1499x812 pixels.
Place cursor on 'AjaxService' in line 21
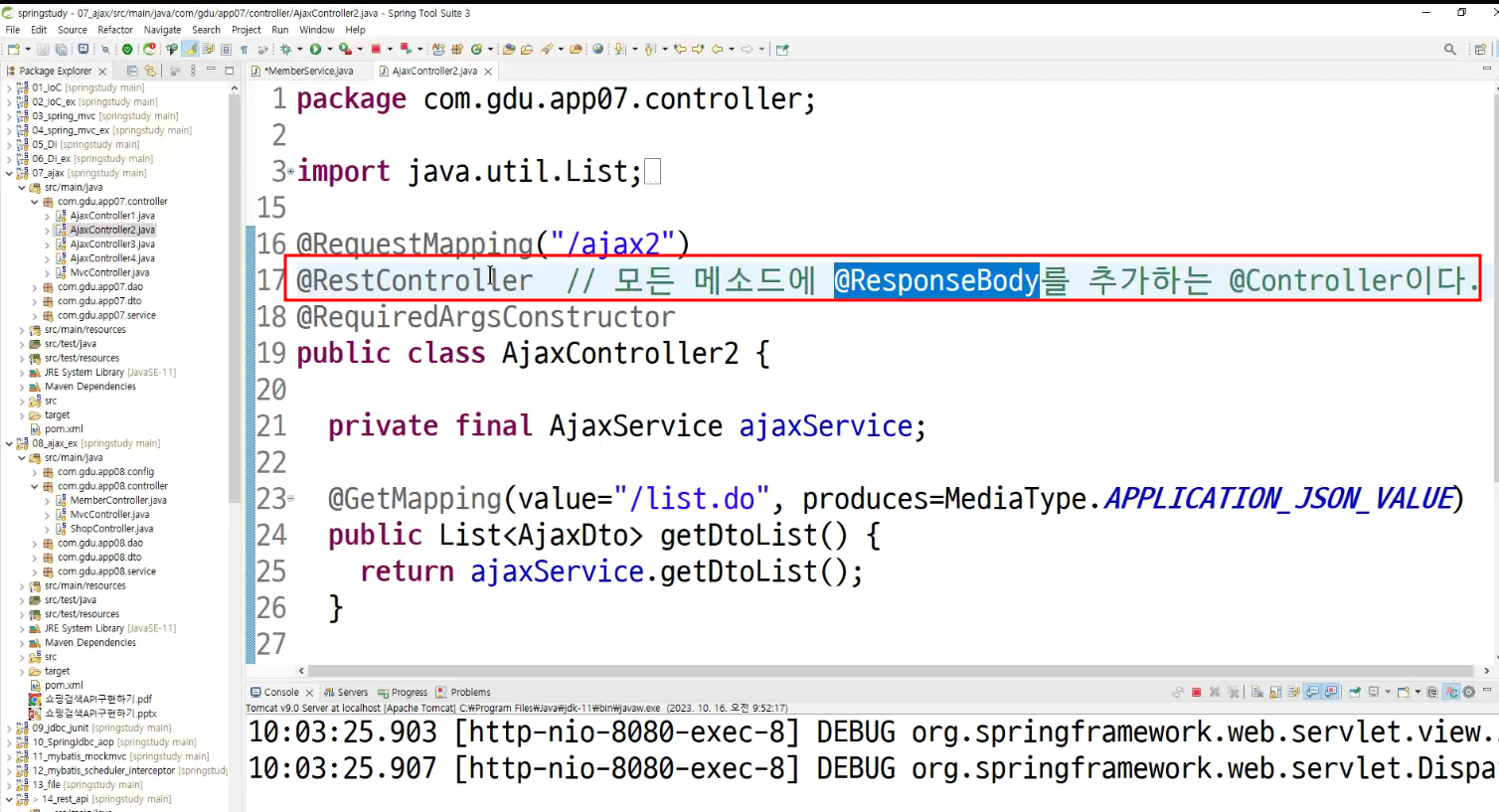coord(635,426)
